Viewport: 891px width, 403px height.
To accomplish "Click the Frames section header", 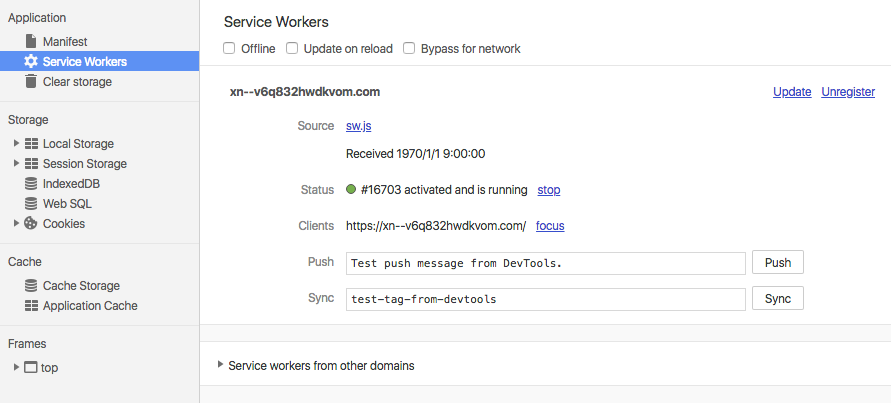I will (x=27, y=344).
